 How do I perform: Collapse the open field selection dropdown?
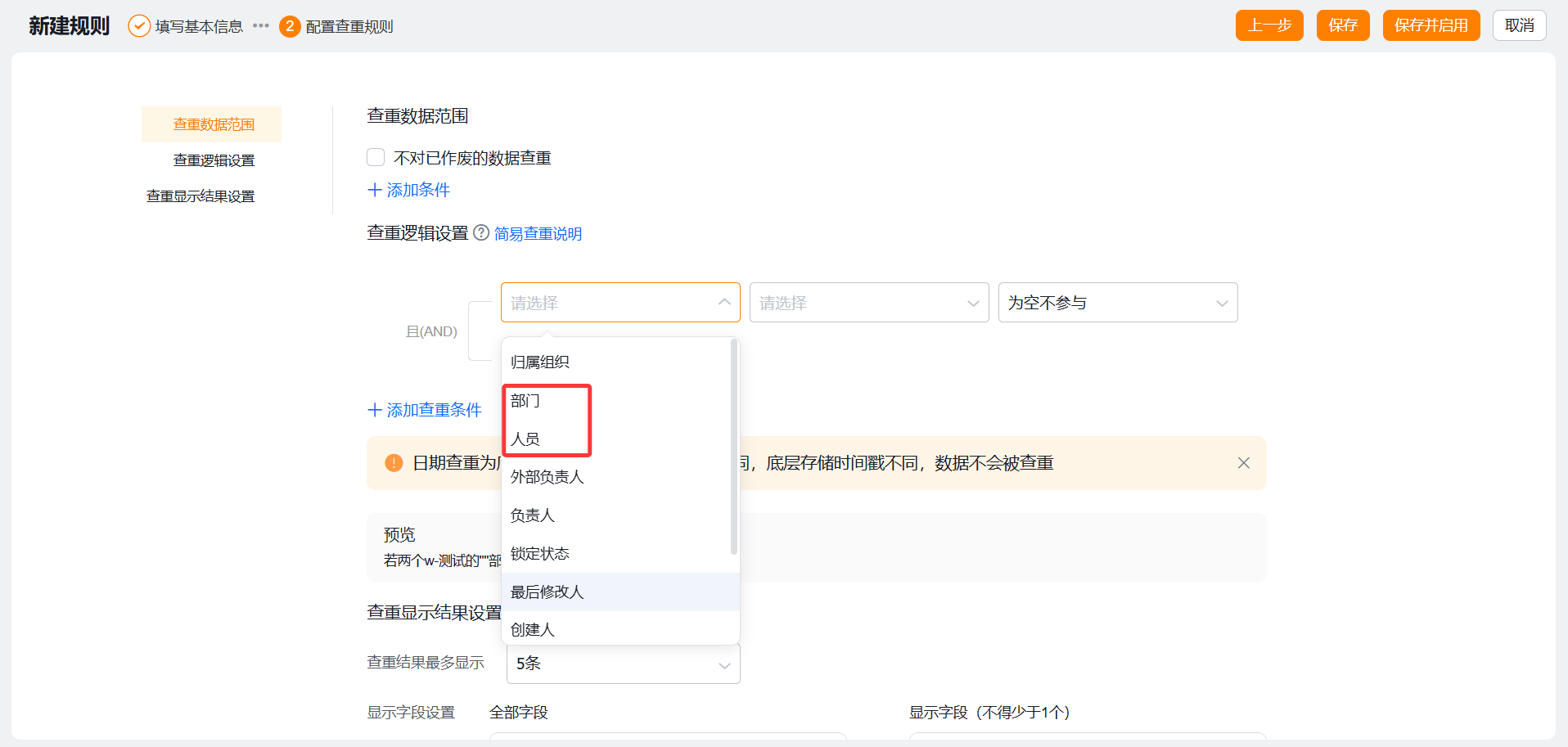click(x=723, y=303)
